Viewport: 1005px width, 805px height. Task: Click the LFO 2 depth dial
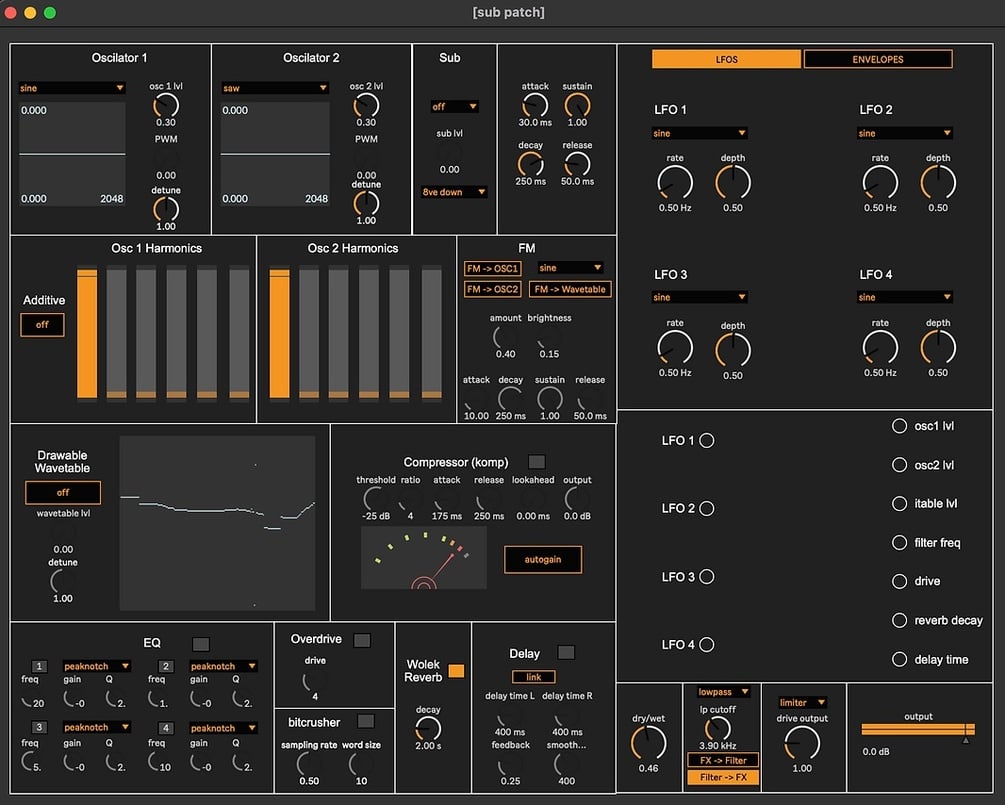pos(938,183)
